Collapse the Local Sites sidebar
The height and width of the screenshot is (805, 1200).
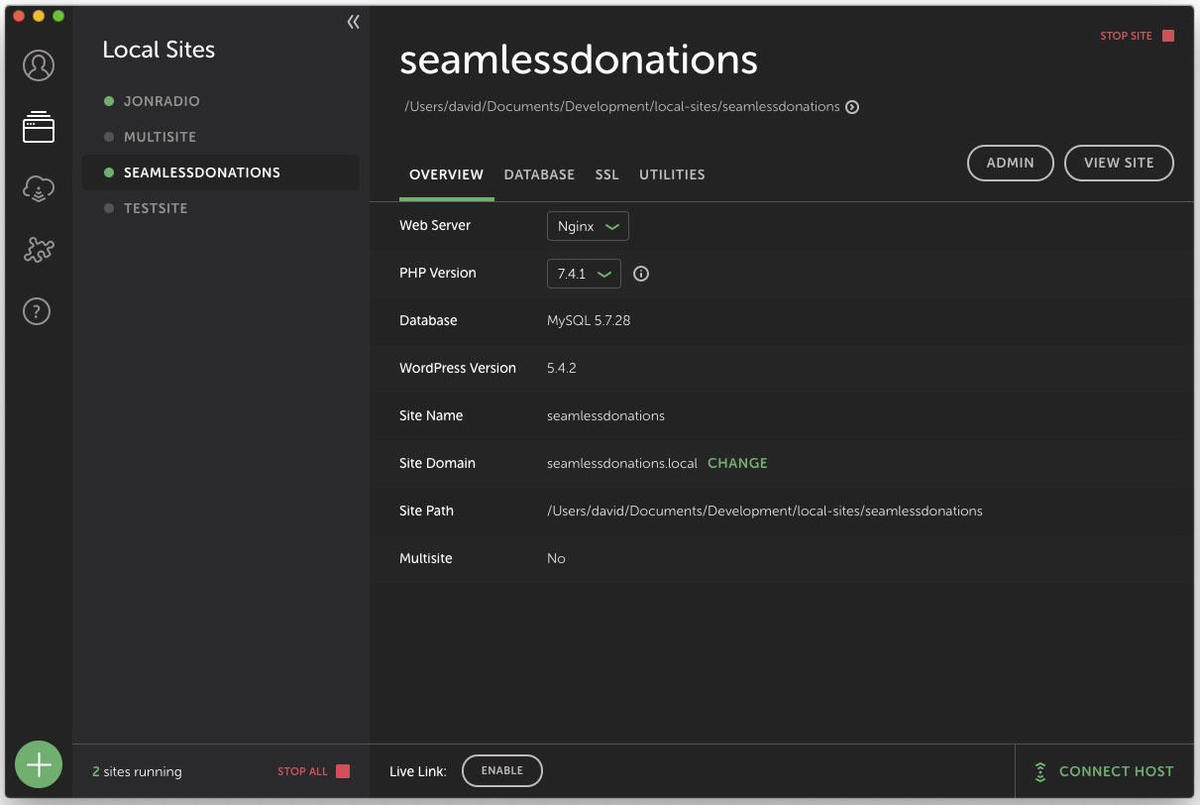[x=353, y=22]
